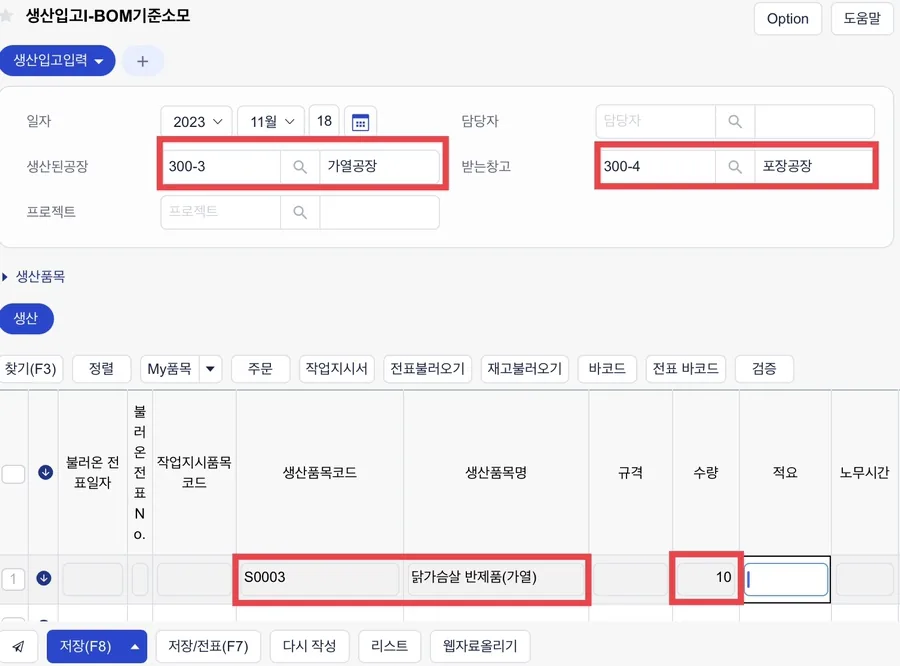Click the down-arrow icon in row 1
Image resolution: width=900 pixels, height=666 pixels.
coord(44,578)
